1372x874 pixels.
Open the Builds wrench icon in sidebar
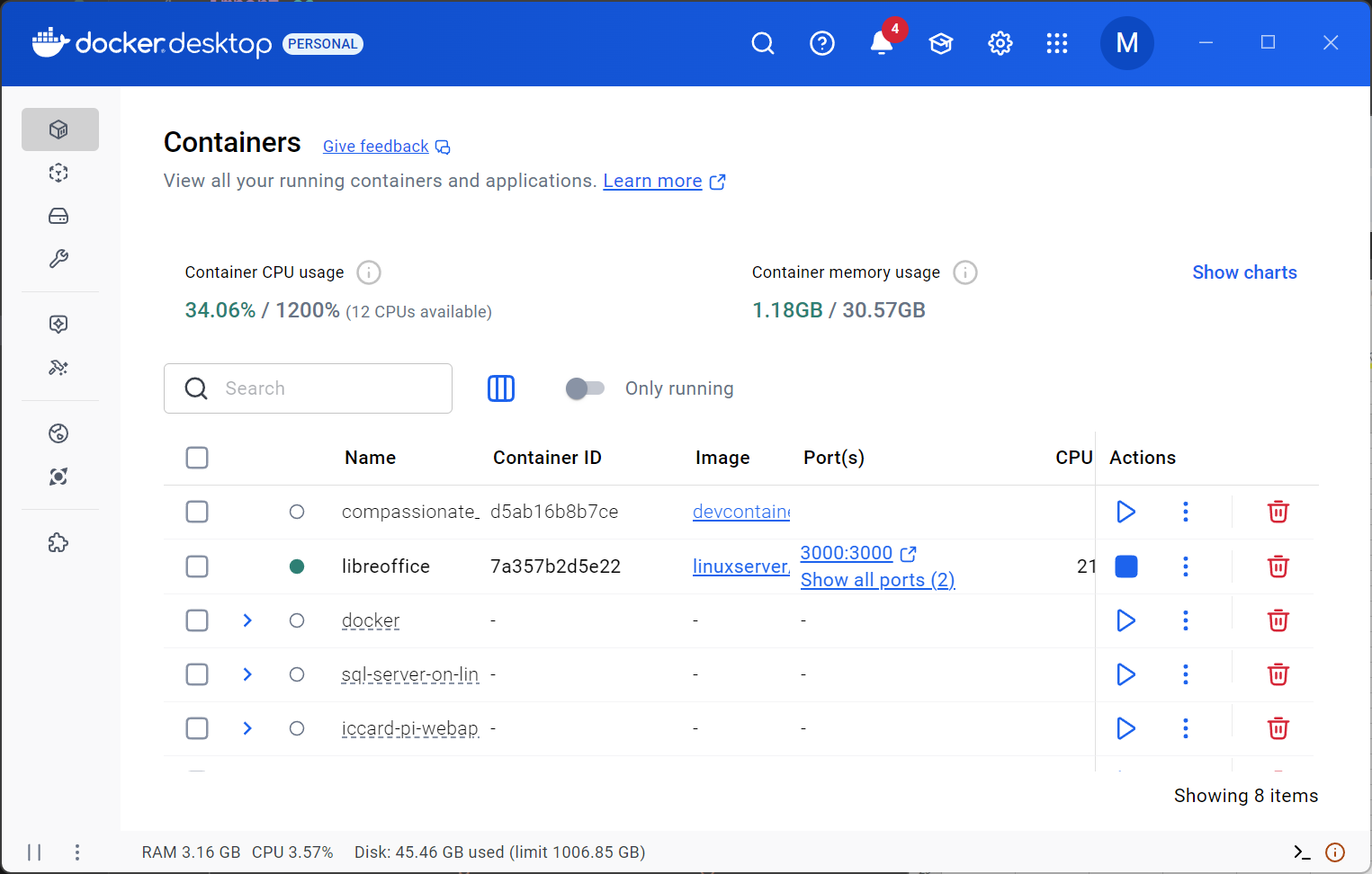[58, 259]
